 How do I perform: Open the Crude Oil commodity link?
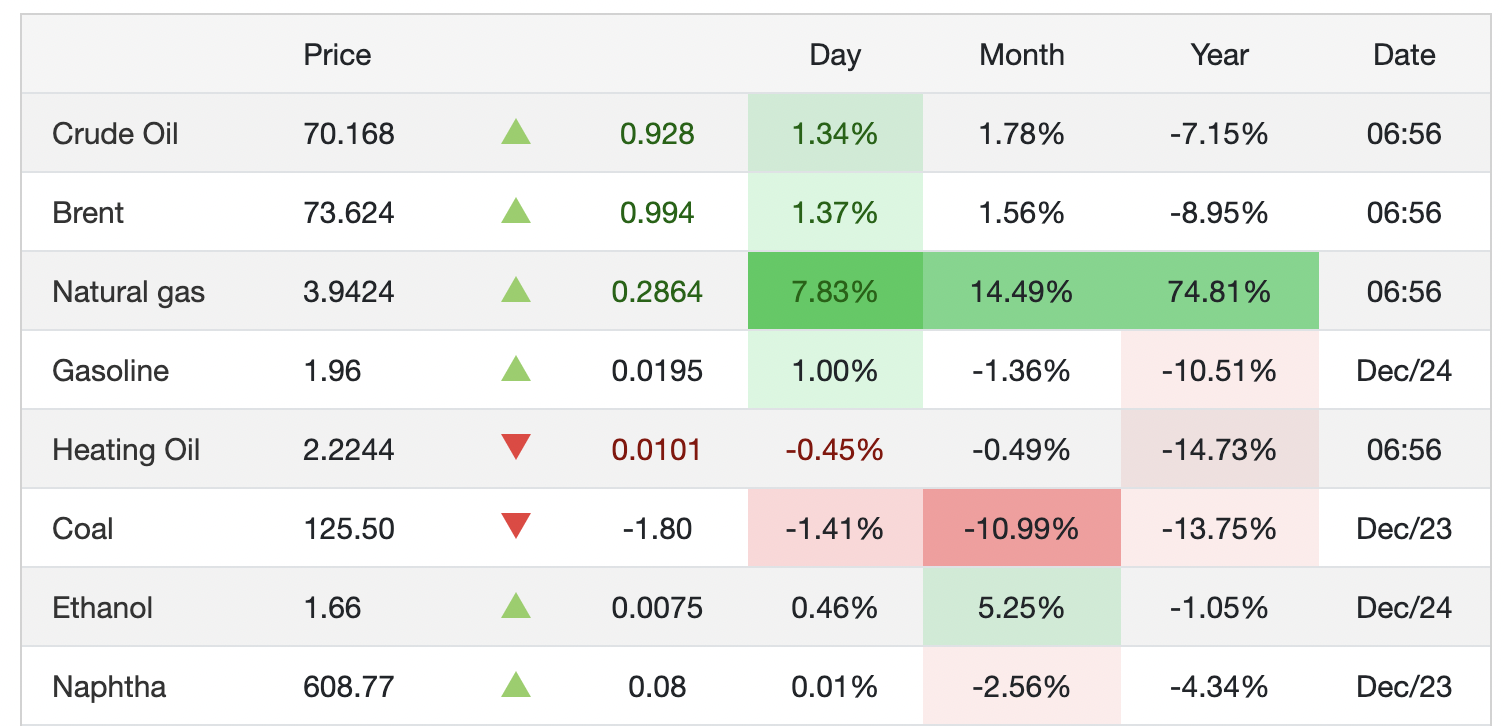tap(115, 133)
